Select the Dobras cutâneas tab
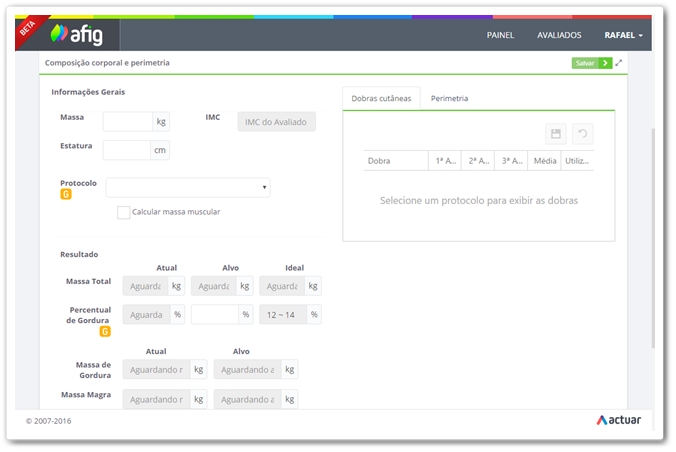This screenshot has height=452, width=676. point(381,98)
